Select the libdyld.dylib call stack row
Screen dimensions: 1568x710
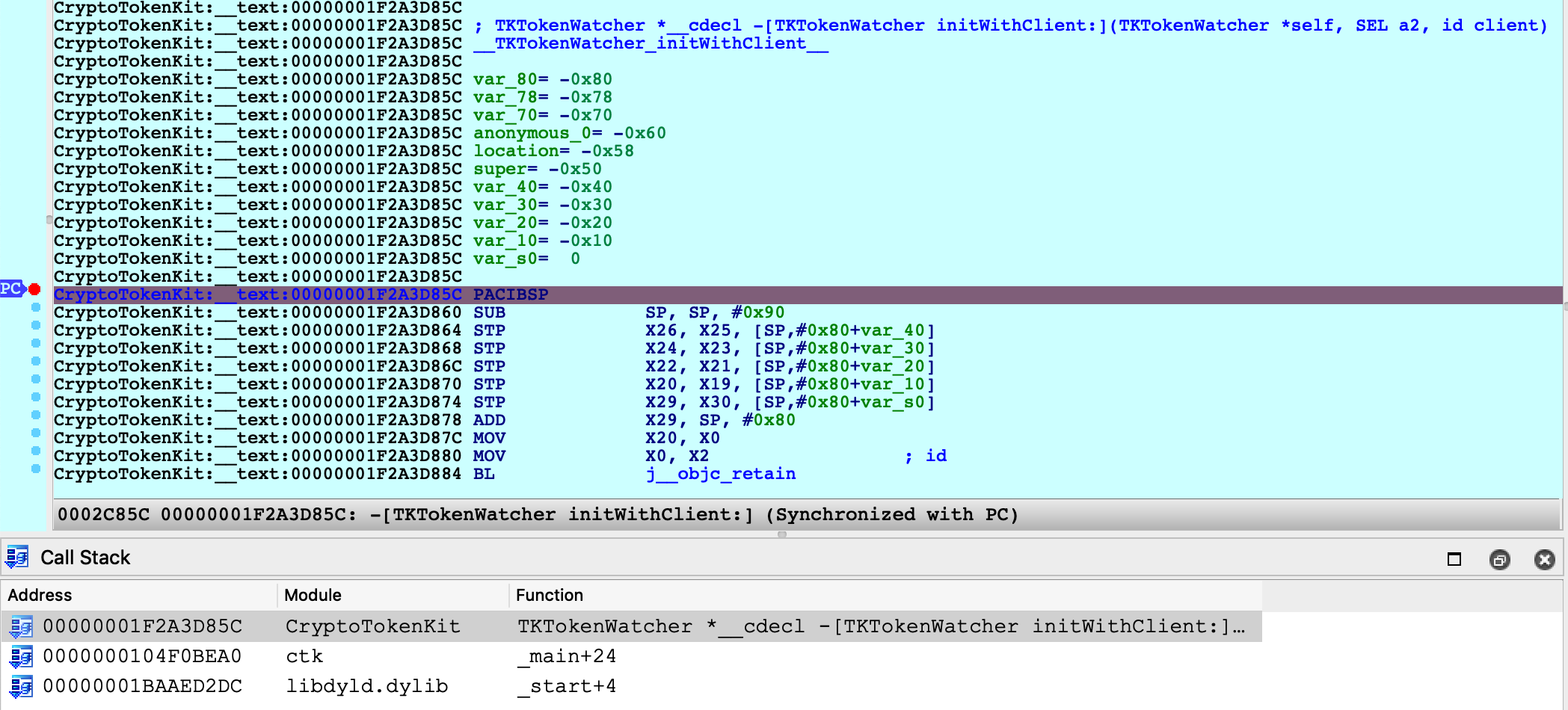(x=366, y=686)
